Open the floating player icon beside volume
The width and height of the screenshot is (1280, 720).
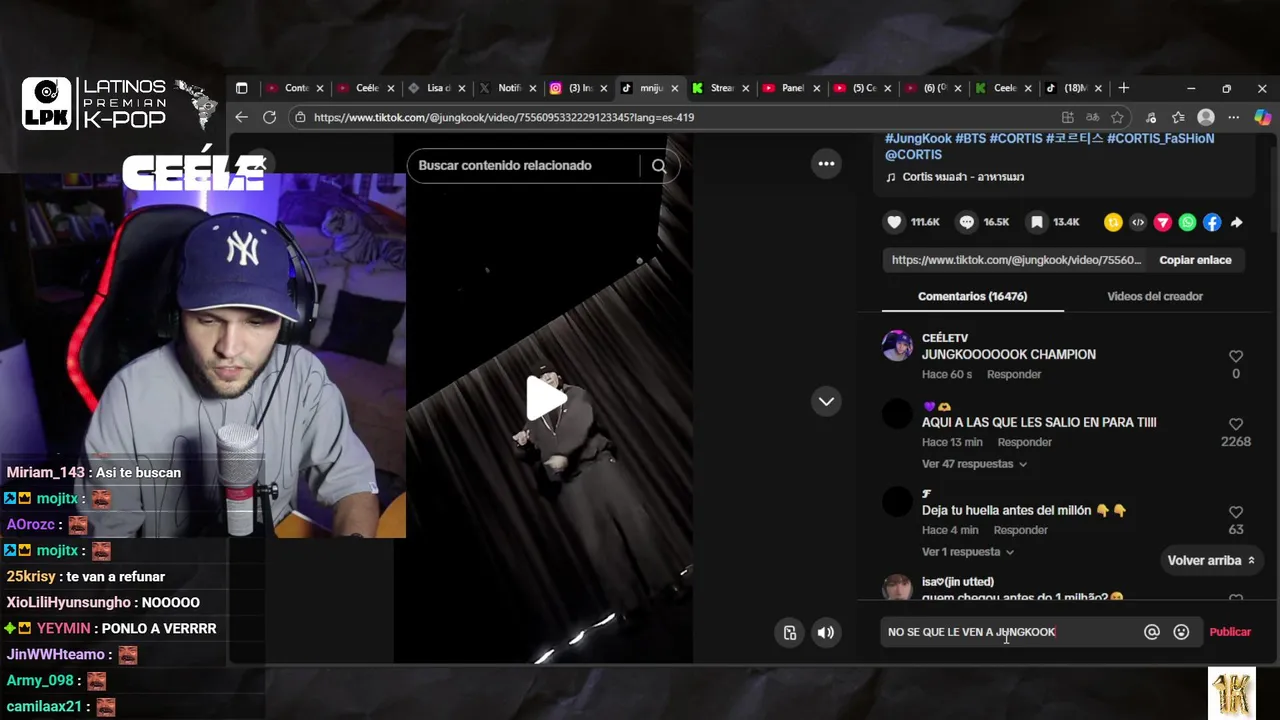[x=790, y=632]
